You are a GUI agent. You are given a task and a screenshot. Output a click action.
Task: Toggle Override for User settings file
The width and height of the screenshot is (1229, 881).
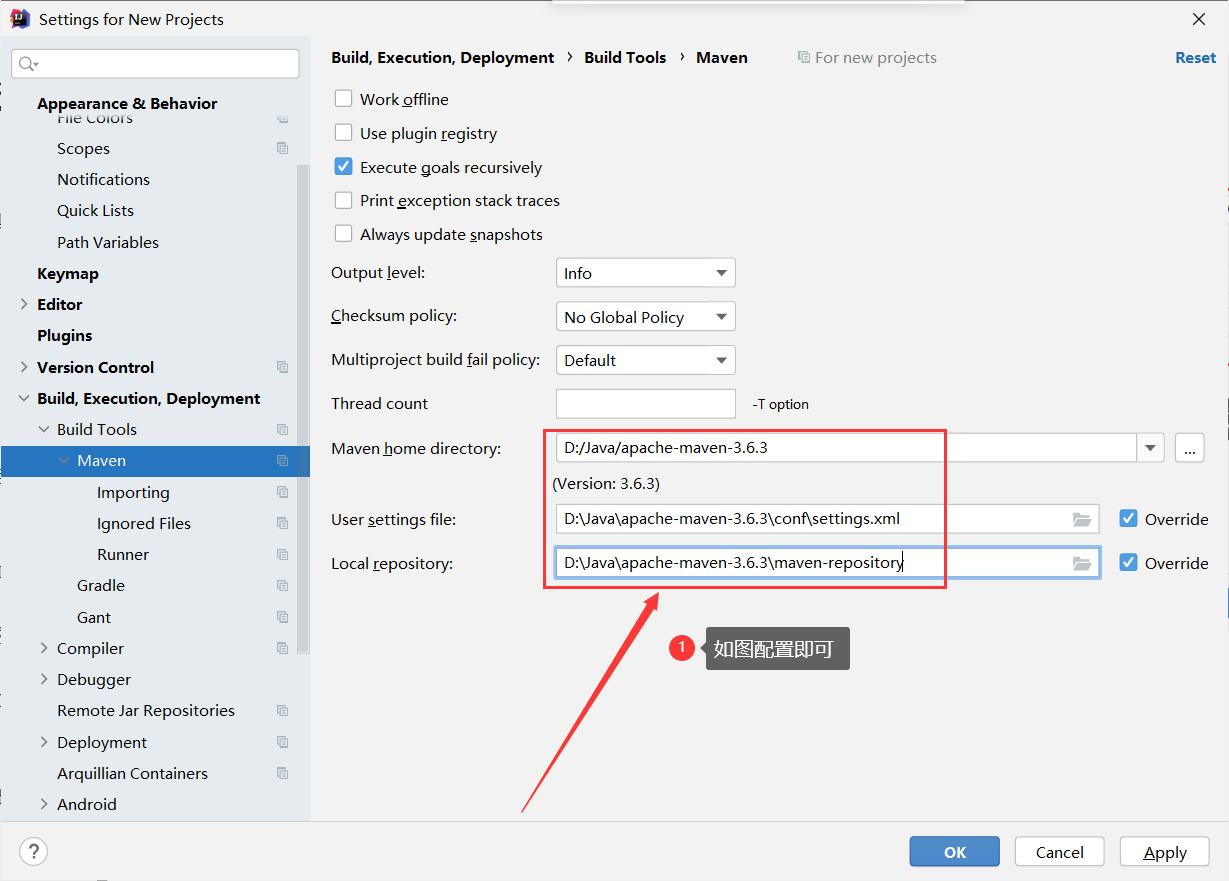[1128, 519]
